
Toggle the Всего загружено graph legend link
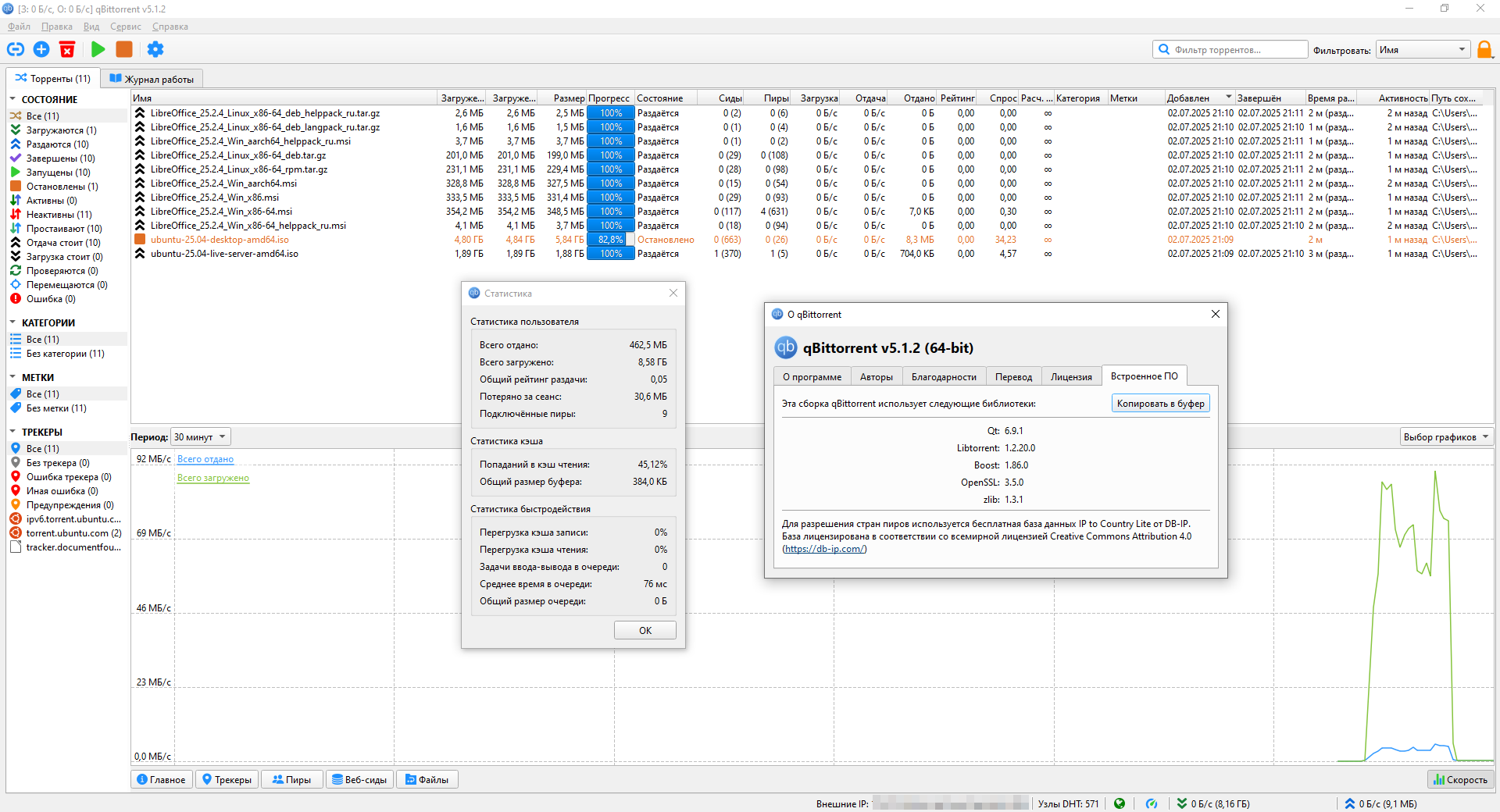pyautogui.click(x=213, y=478)
